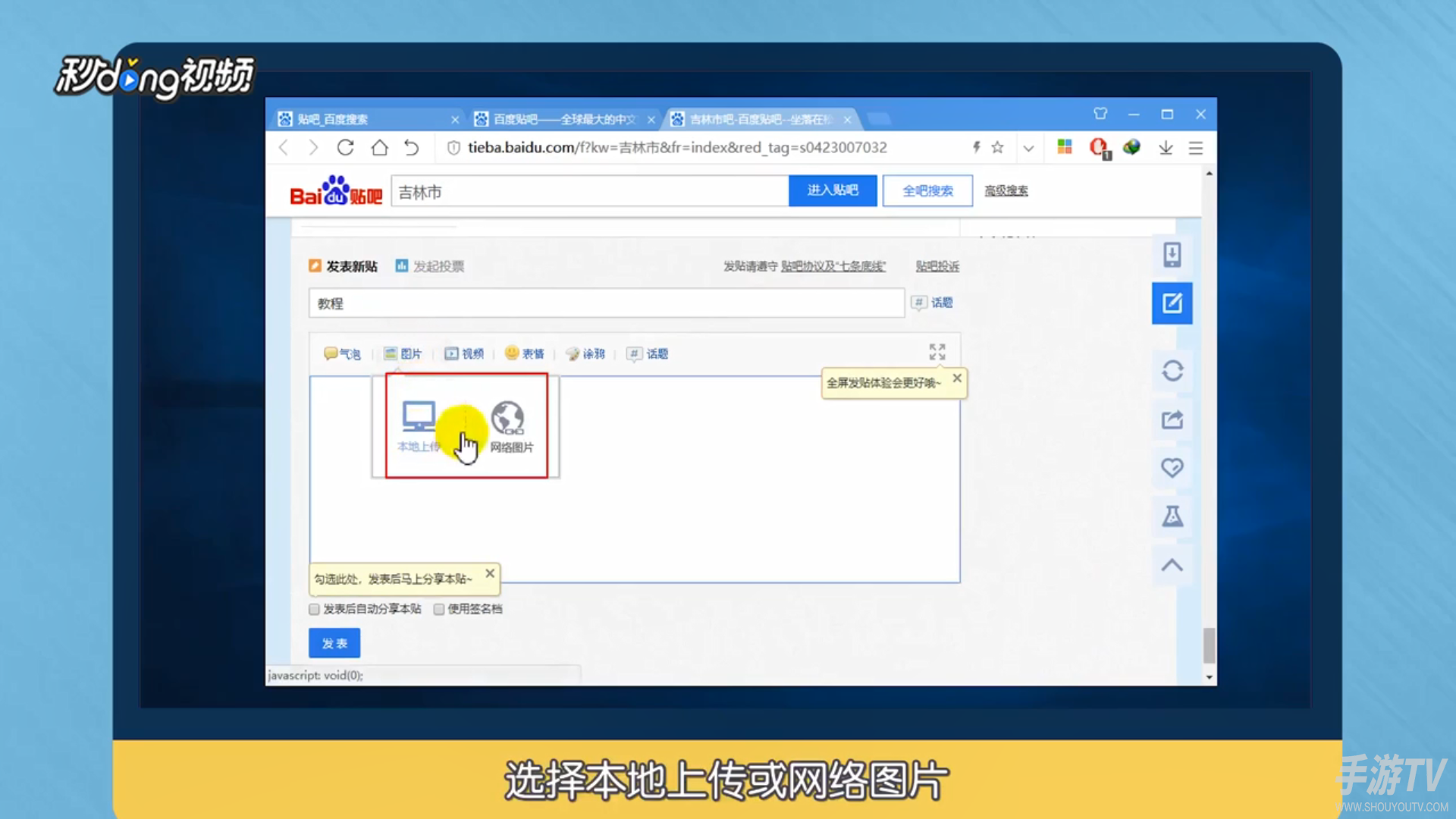Open the 高级搜索 link
The image size is (1456, 819).
coord(1006,190)
